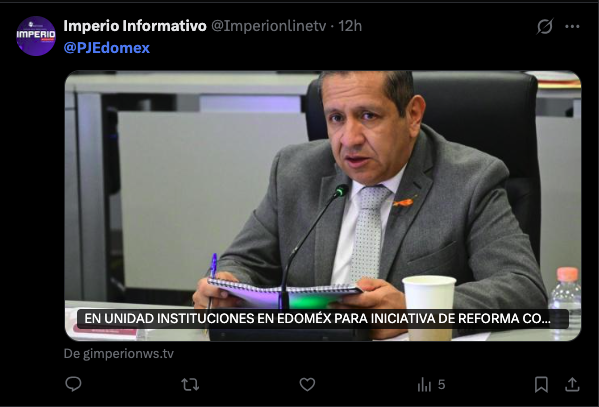
Task: Open the @Imperionlinetv handle
Action: 269,26
